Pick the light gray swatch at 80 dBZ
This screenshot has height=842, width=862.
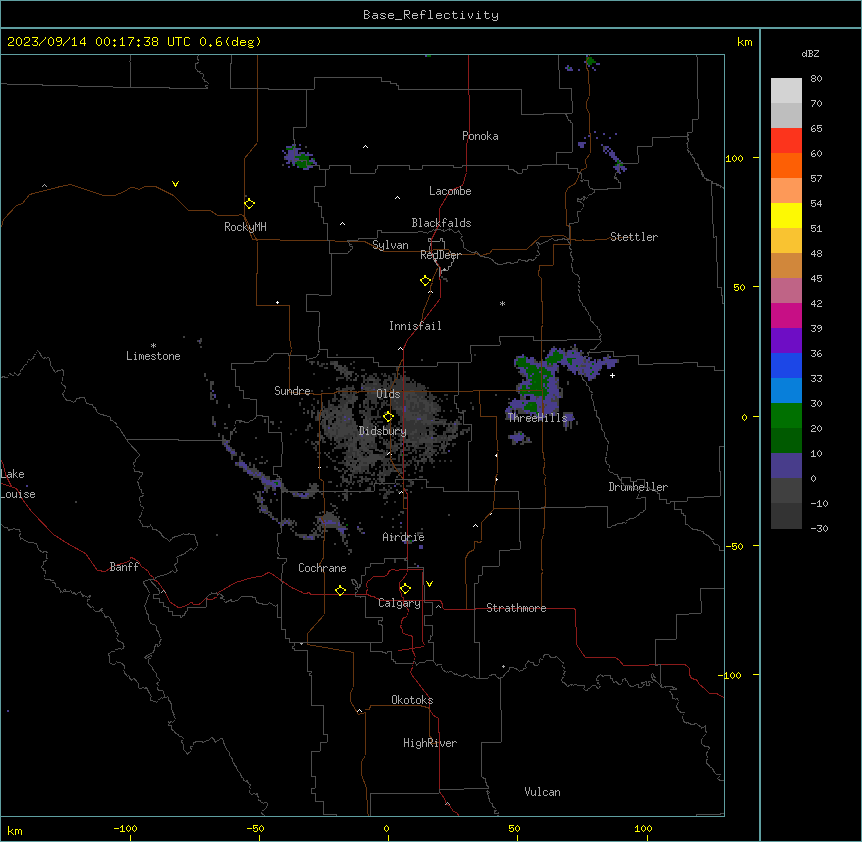pos(786,91)
